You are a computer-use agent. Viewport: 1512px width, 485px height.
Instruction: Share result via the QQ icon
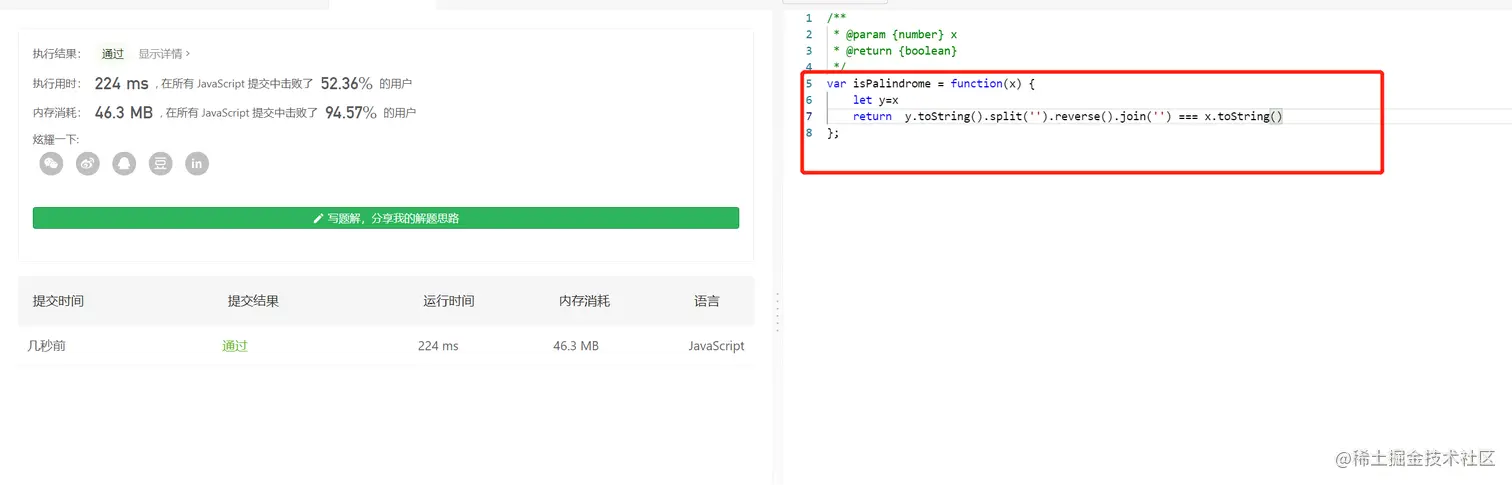point(124,163)
